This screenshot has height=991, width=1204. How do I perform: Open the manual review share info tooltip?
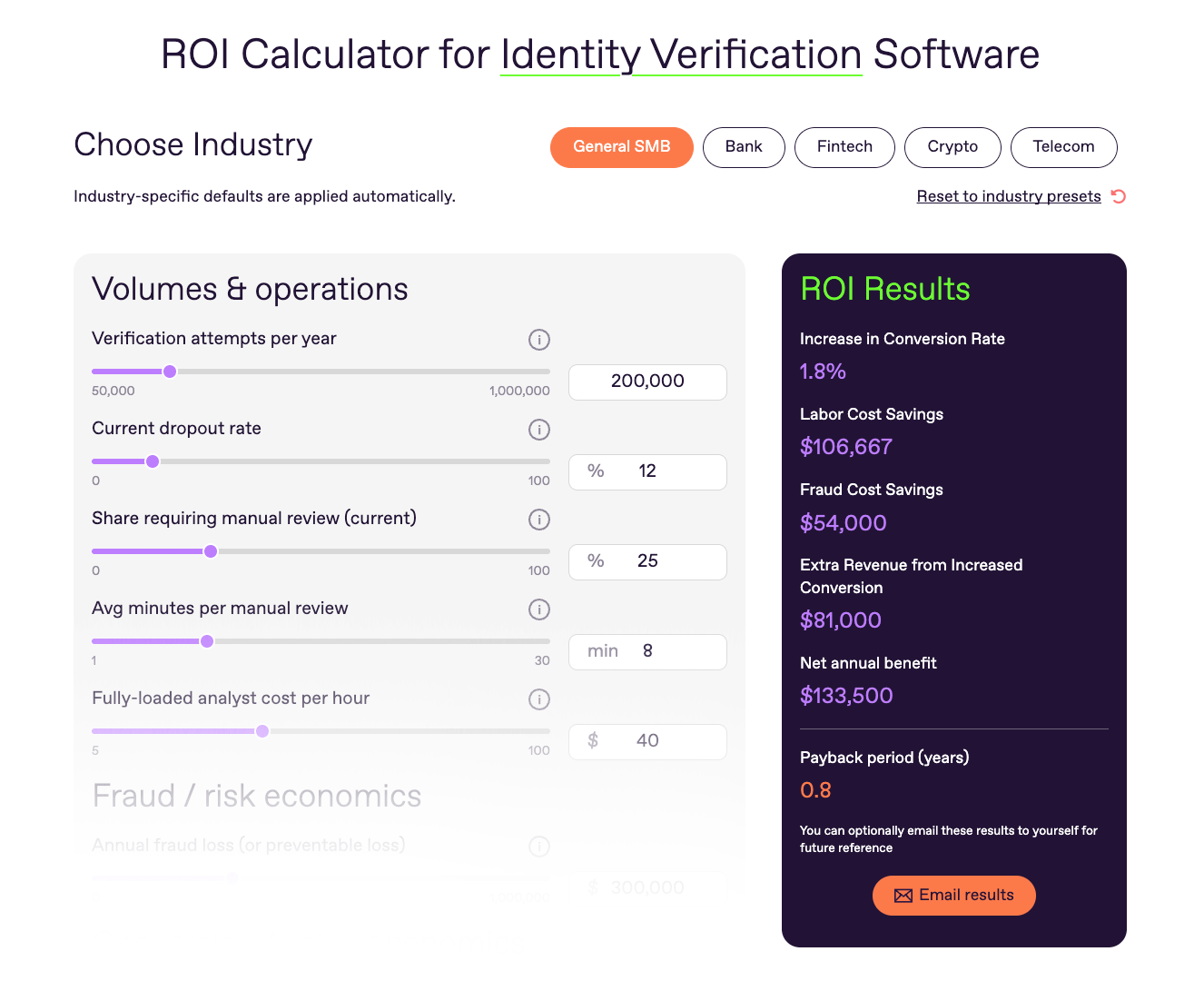538,520
